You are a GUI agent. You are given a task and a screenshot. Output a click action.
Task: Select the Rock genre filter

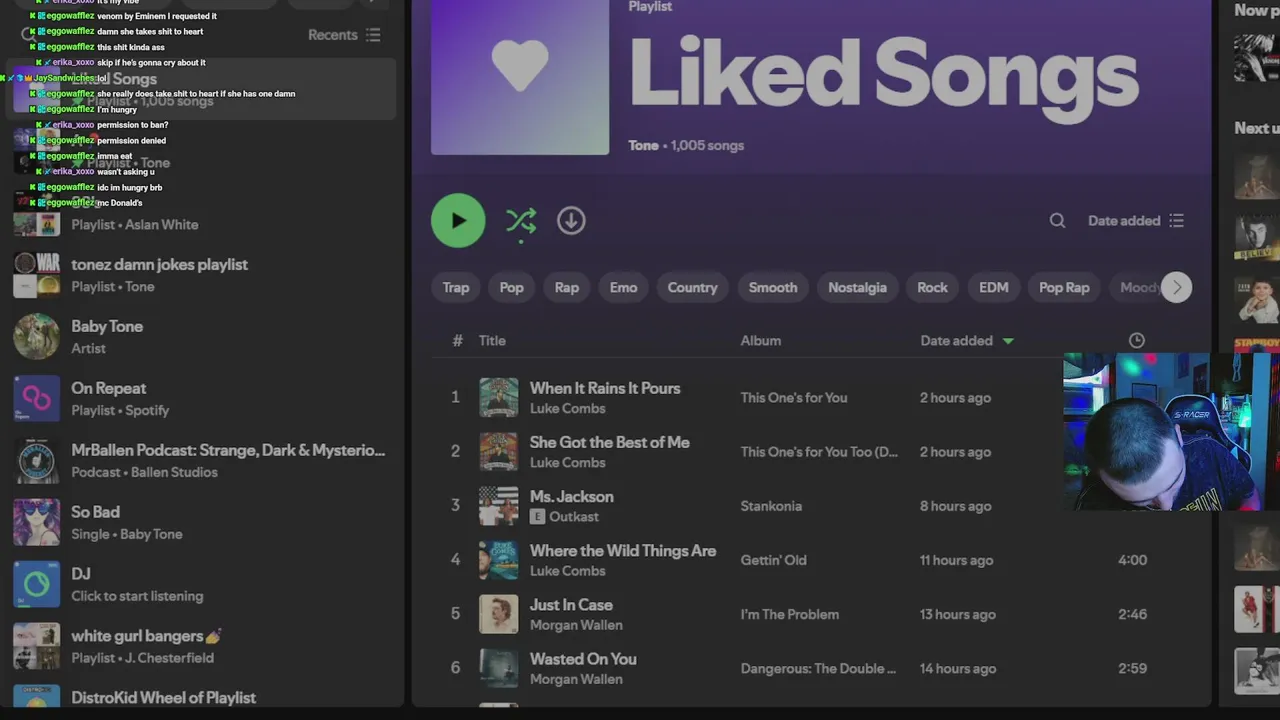tap(932, 288)
